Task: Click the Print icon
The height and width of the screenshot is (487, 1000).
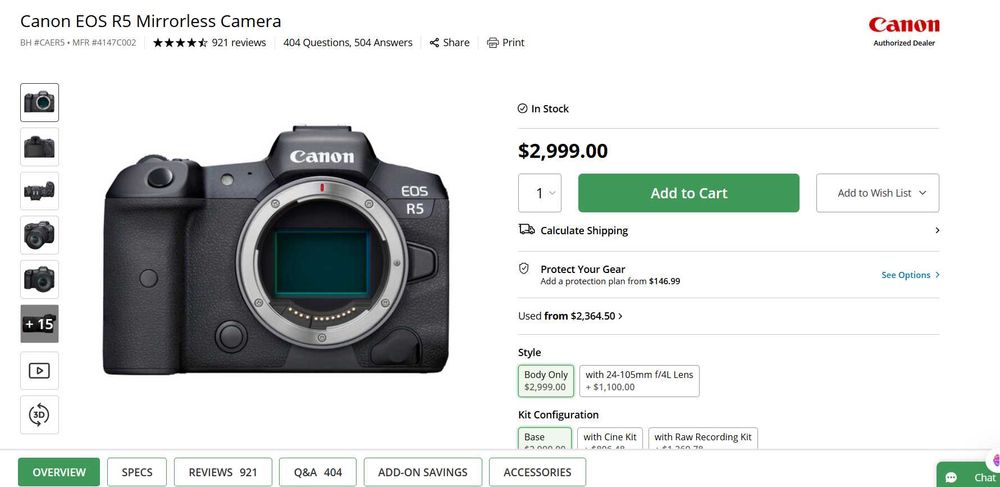Action: point(492,43)
